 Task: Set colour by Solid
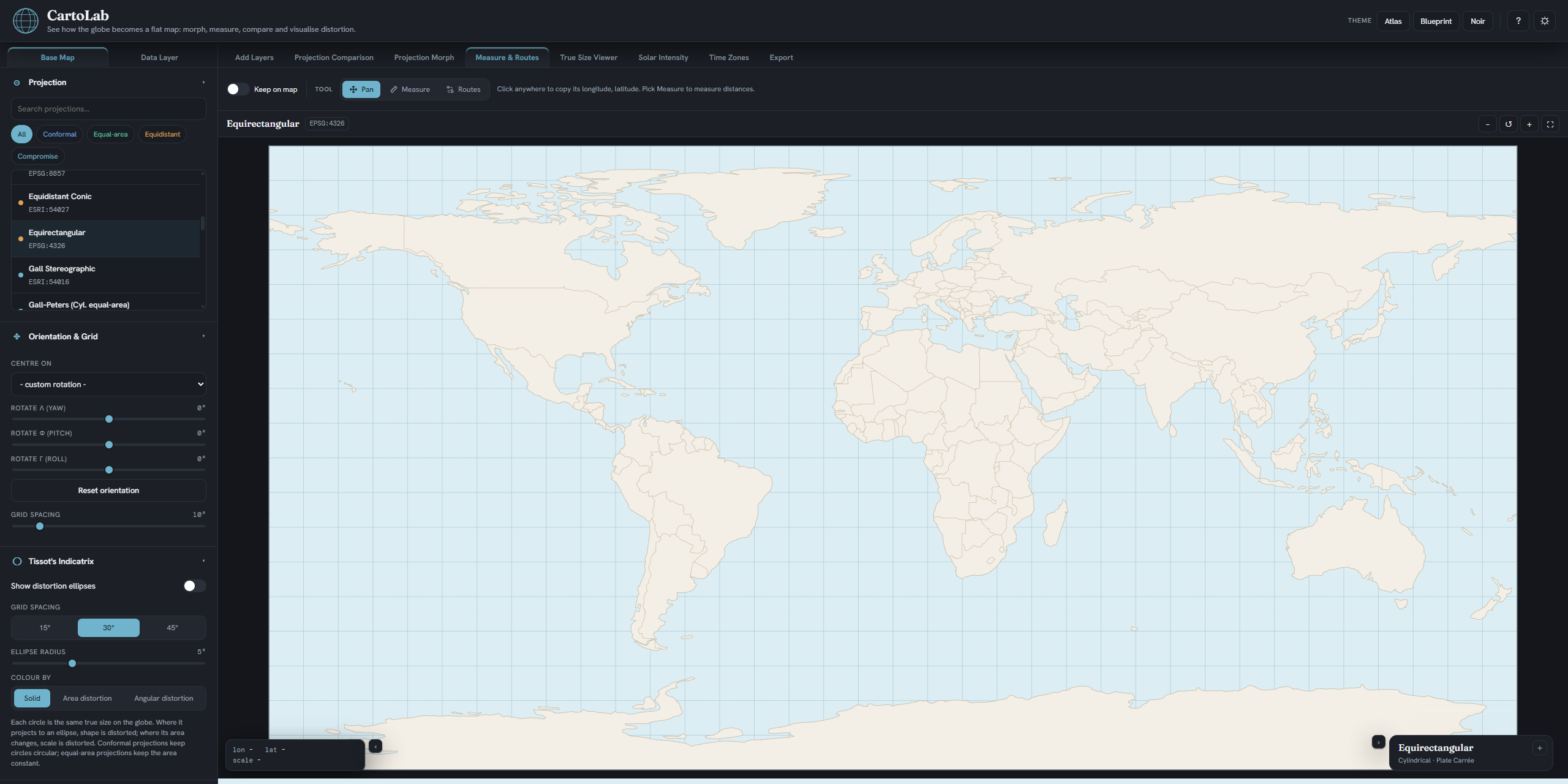(x=32, y=698)
